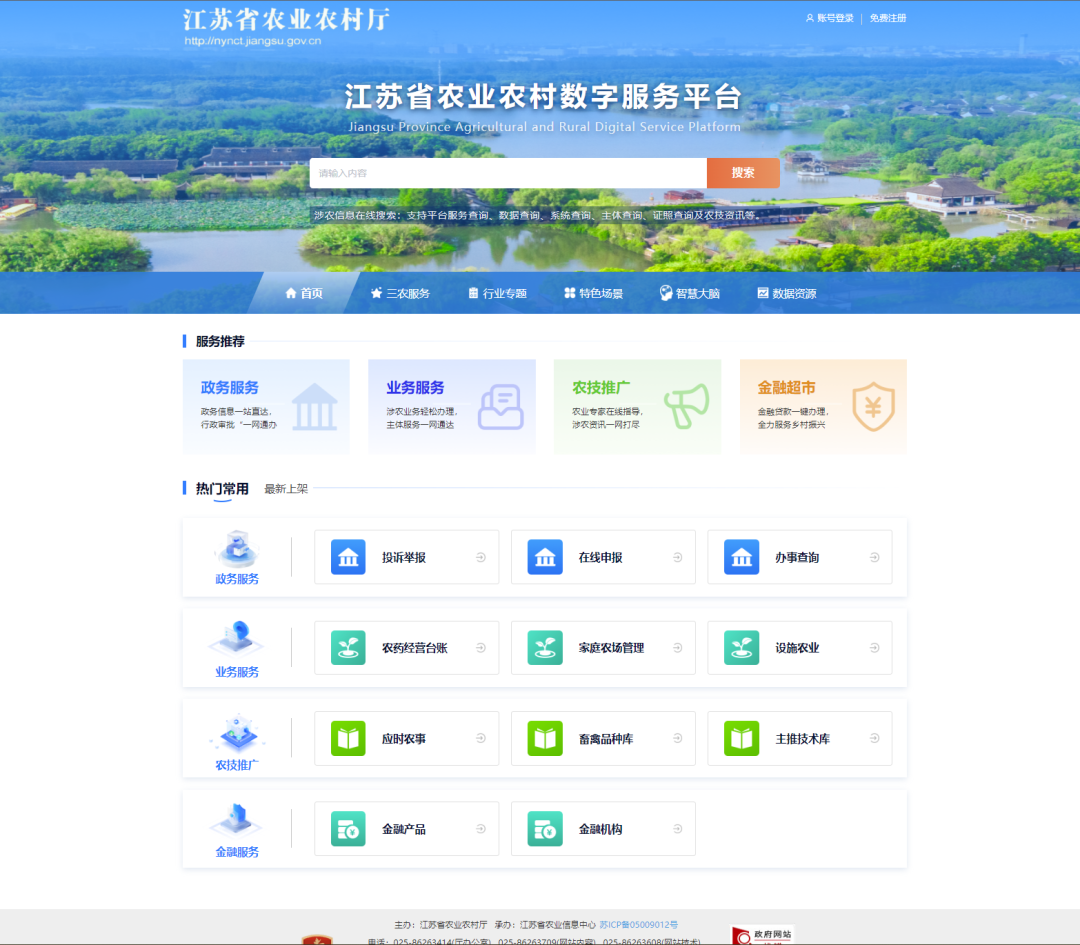Open the 农技推广 recommendation card
1080x945 pixels.
click(637, 407)
